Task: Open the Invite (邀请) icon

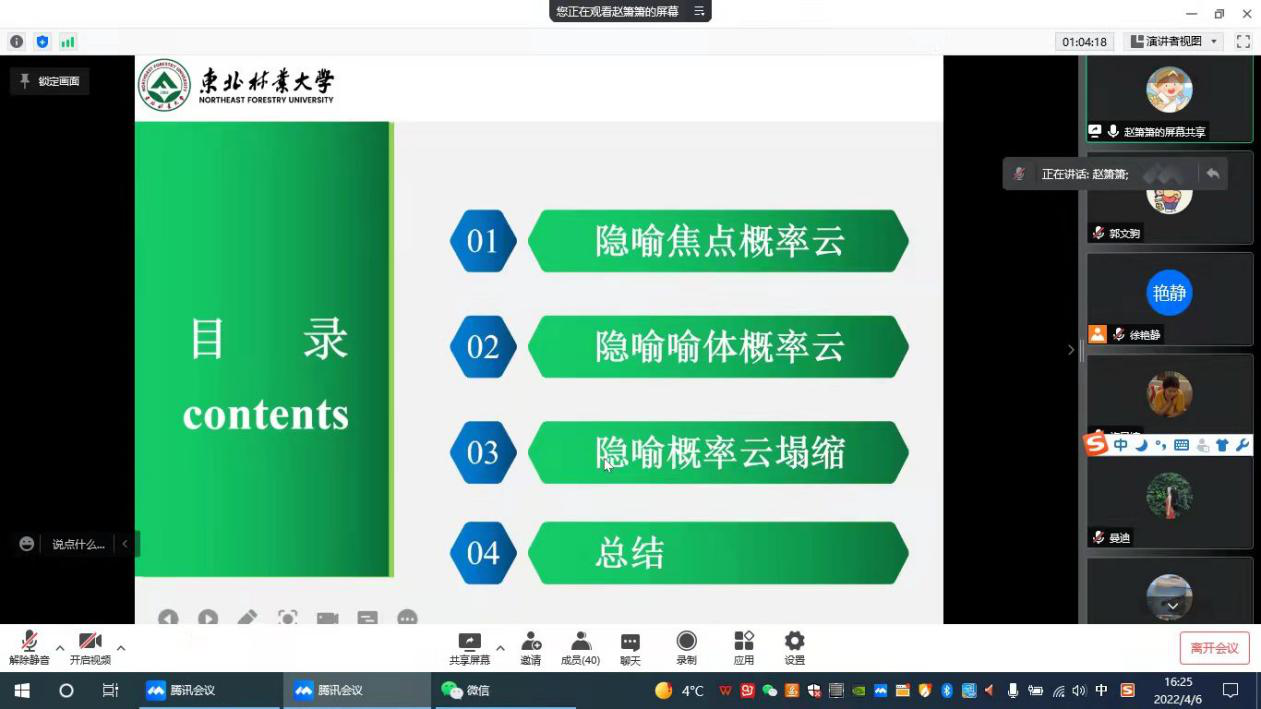Action: click(531, 648)
